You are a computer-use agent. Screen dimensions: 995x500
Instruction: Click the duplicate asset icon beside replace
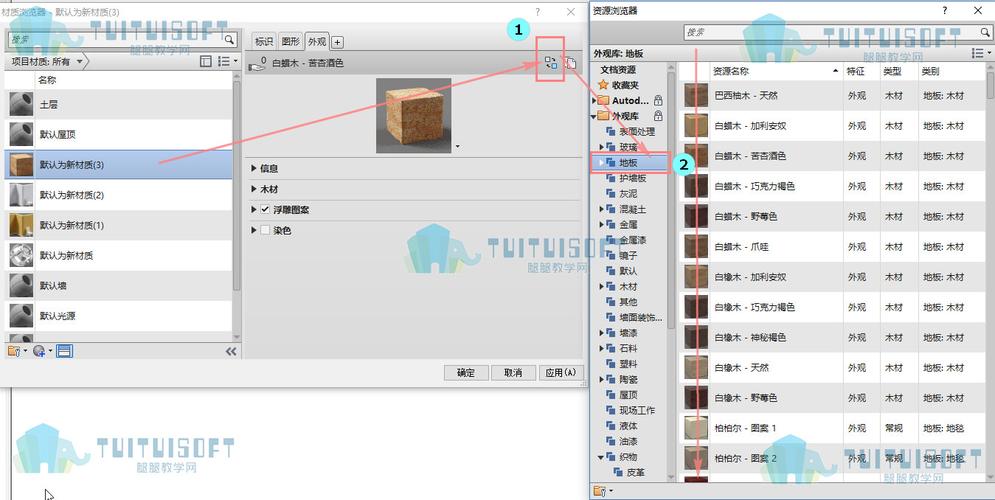570,62
